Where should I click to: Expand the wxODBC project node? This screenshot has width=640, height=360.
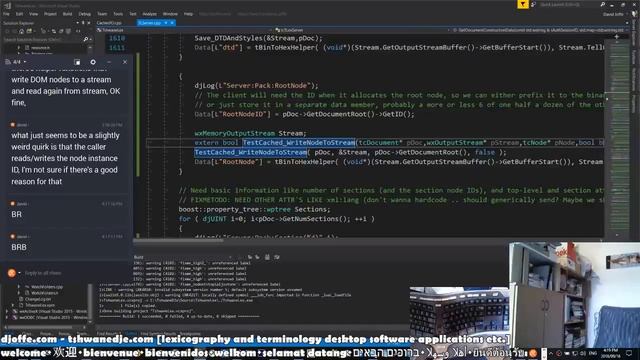[7, 317]
